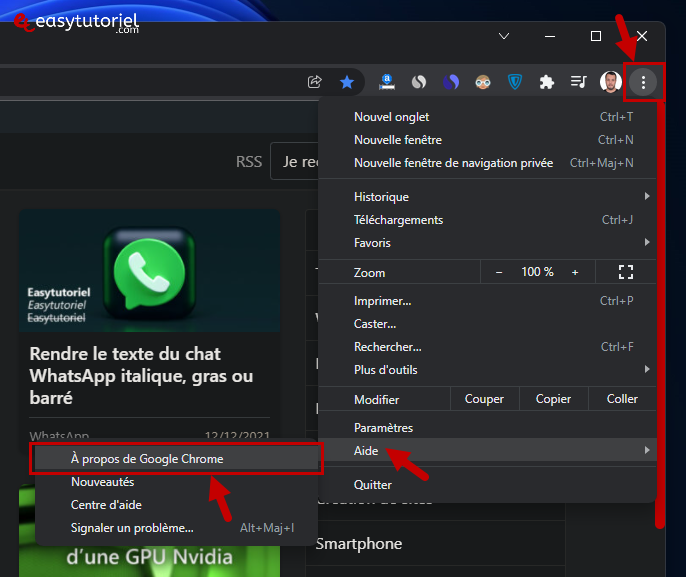Image resolution: width=686 pixels, height=577 pixels.
Task: Select Nouvel onglet menu entry
Action: coord(487,117)
